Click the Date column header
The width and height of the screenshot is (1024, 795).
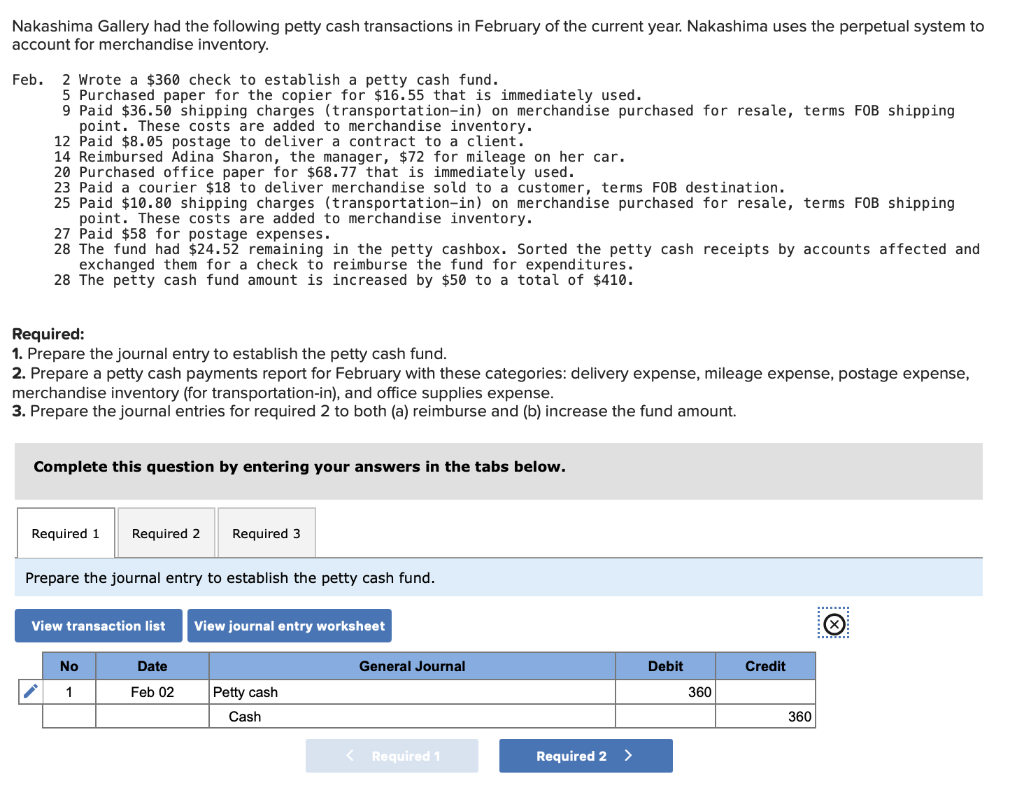152,666
